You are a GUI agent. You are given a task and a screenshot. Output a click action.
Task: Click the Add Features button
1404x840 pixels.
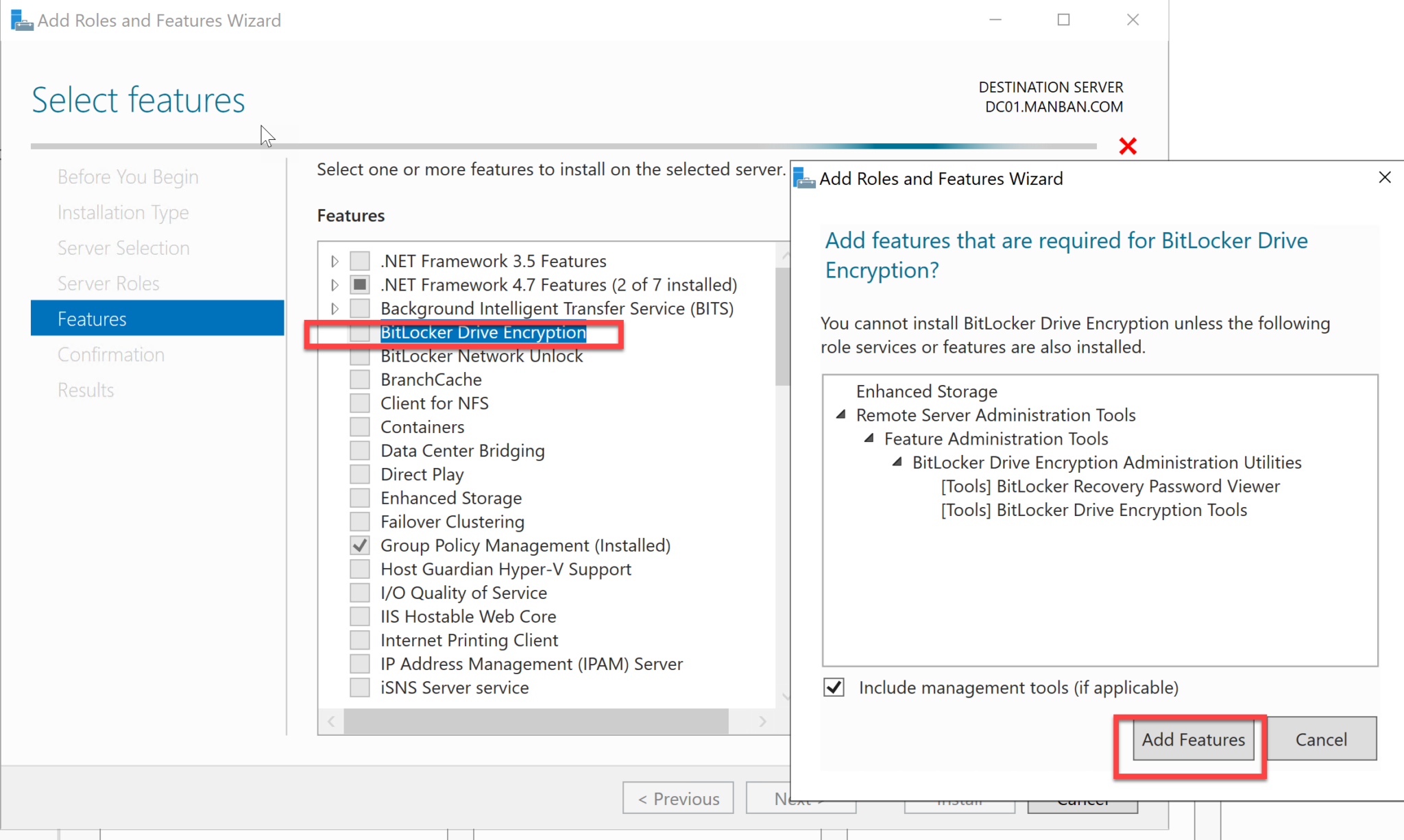click(1193, 740)
